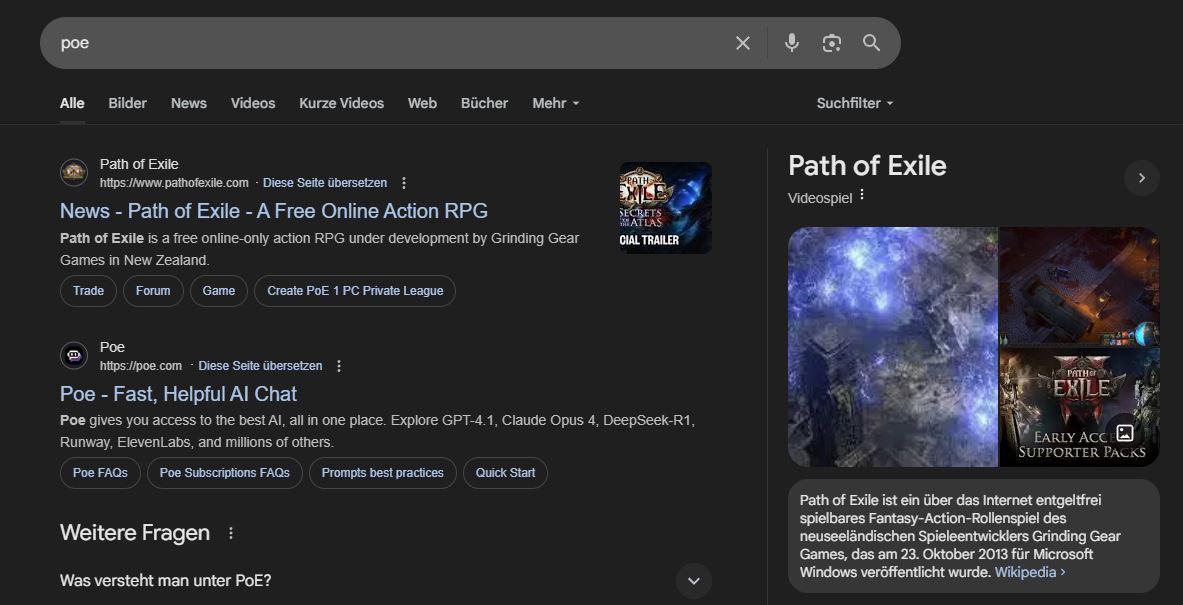Screen dimensions: 1183x605
Task: Open the Prompts best practices chip
Action: pos(383,473)
